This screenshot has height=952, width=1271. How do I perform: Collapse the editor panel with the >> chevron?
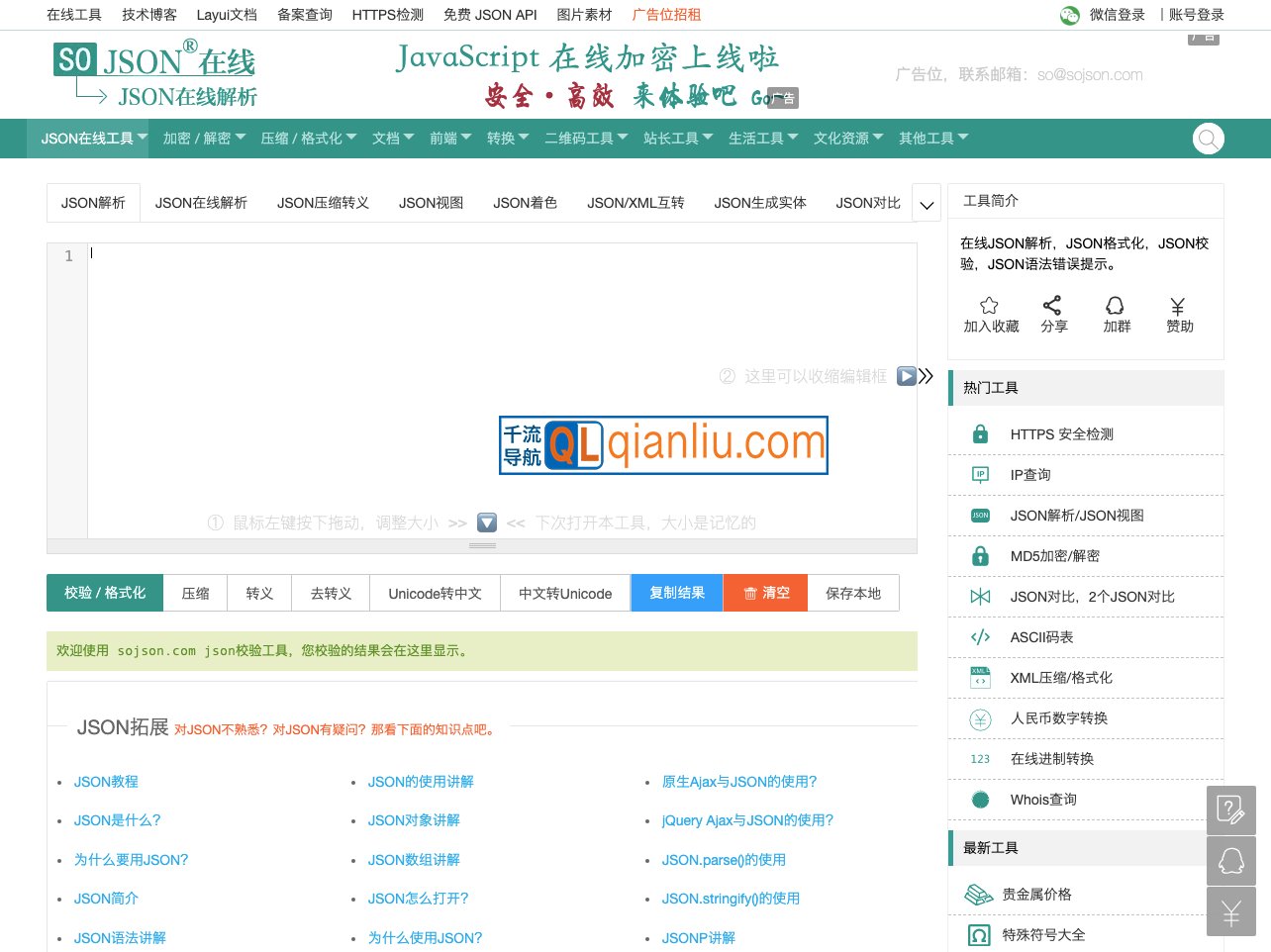click(927, 375)
